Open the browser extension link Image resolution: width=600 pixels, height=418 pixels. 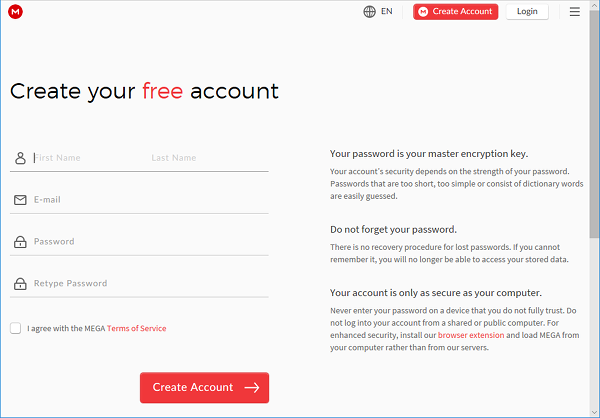(471, 335)
